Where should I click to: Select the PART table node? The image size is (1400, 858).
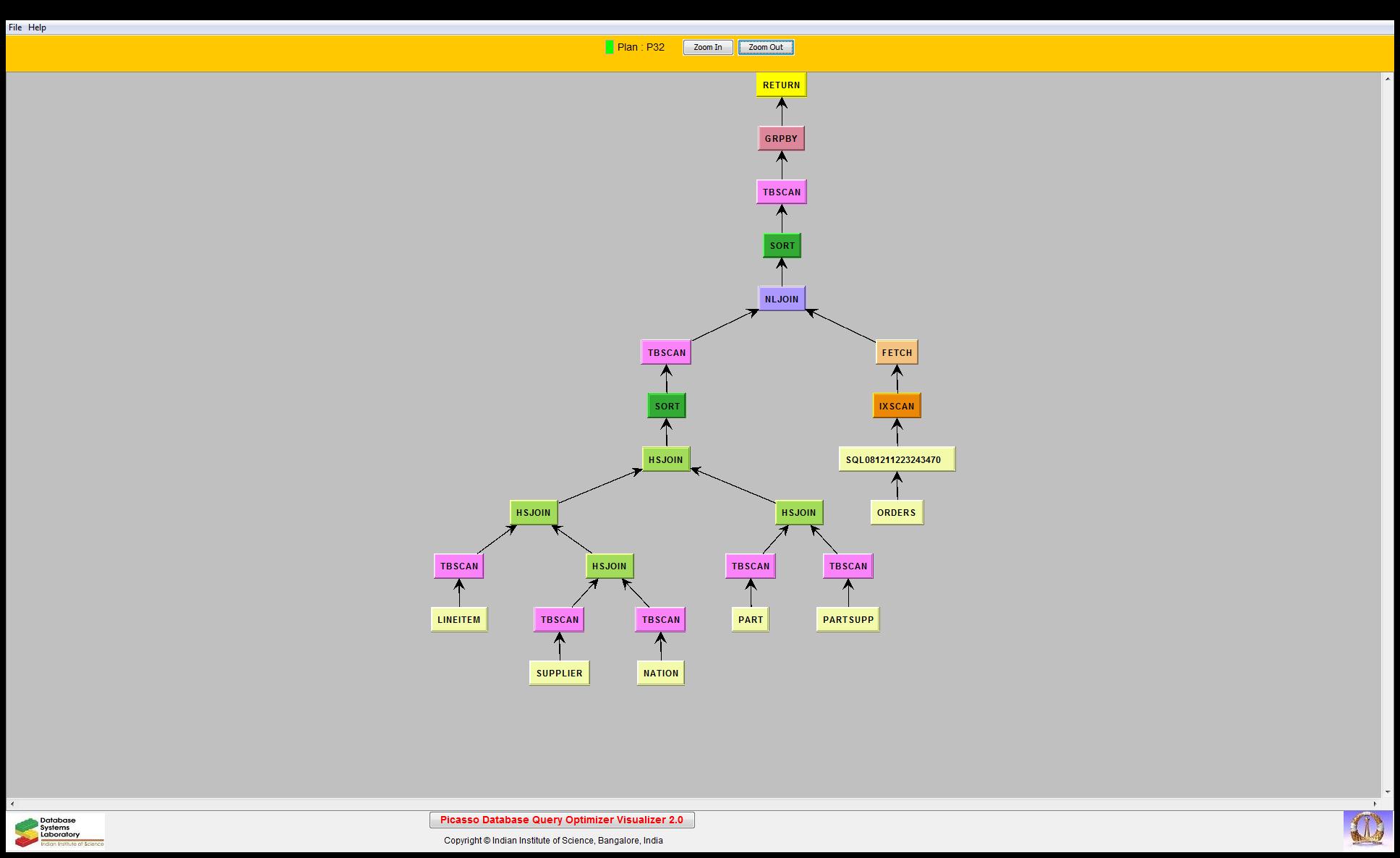751,619
